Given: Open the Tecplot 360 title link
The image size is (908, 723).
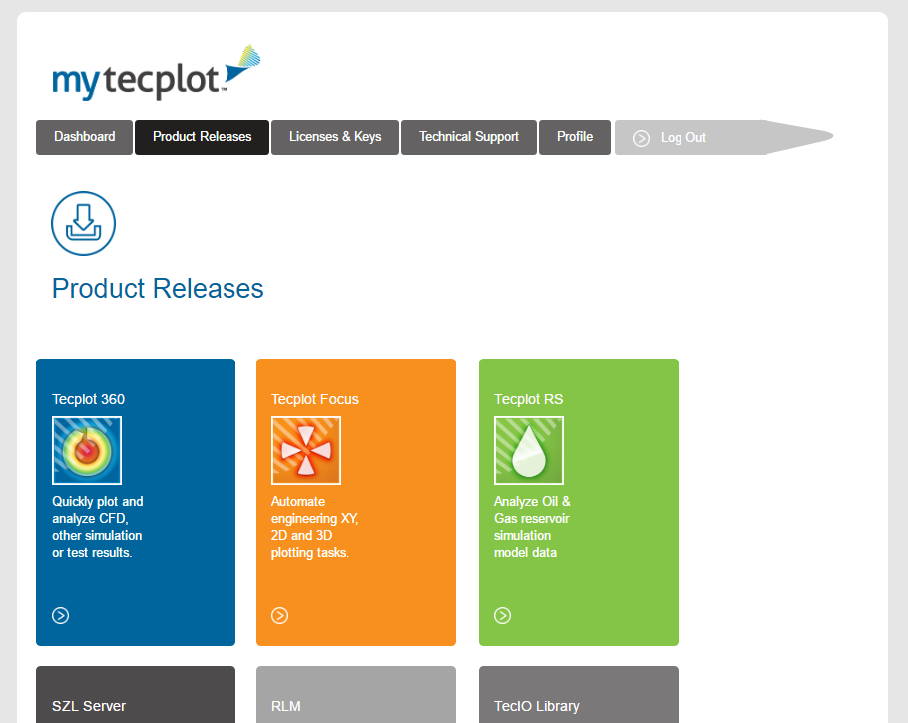Looking at the screenshot, I should tap(89, 399).
